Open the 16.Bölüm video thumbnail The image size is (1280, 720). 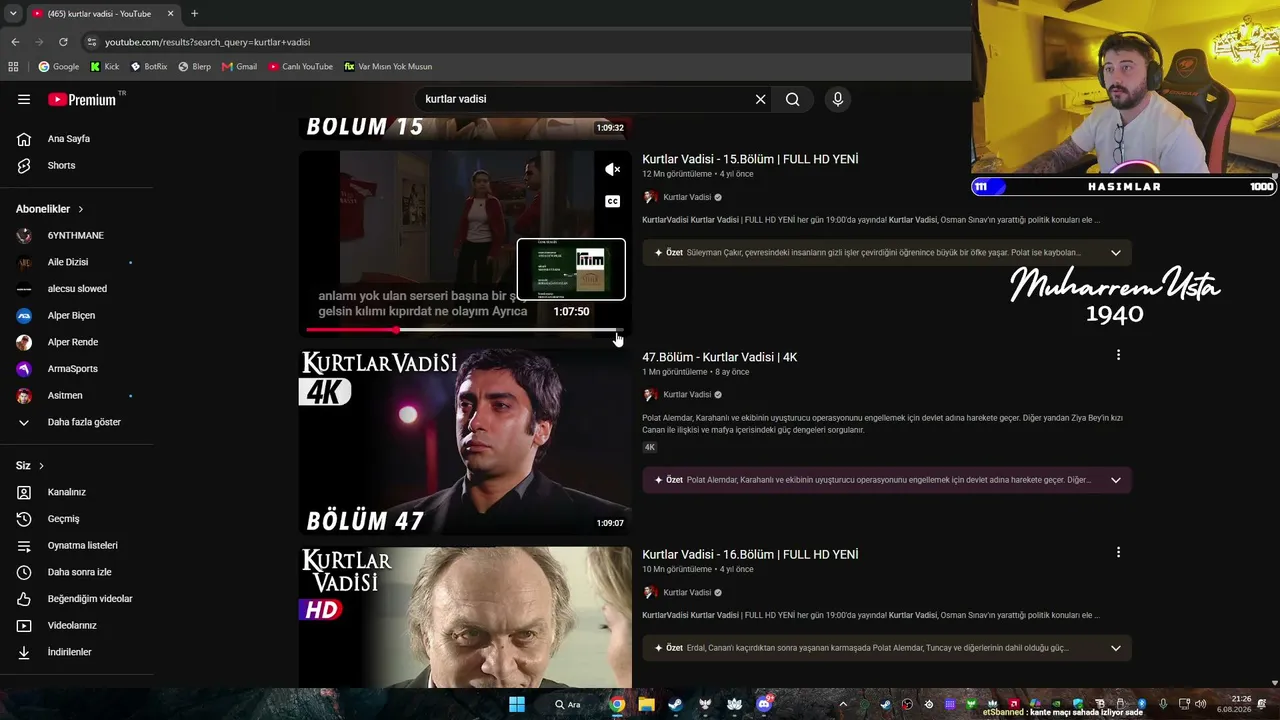tap(465, 617)
